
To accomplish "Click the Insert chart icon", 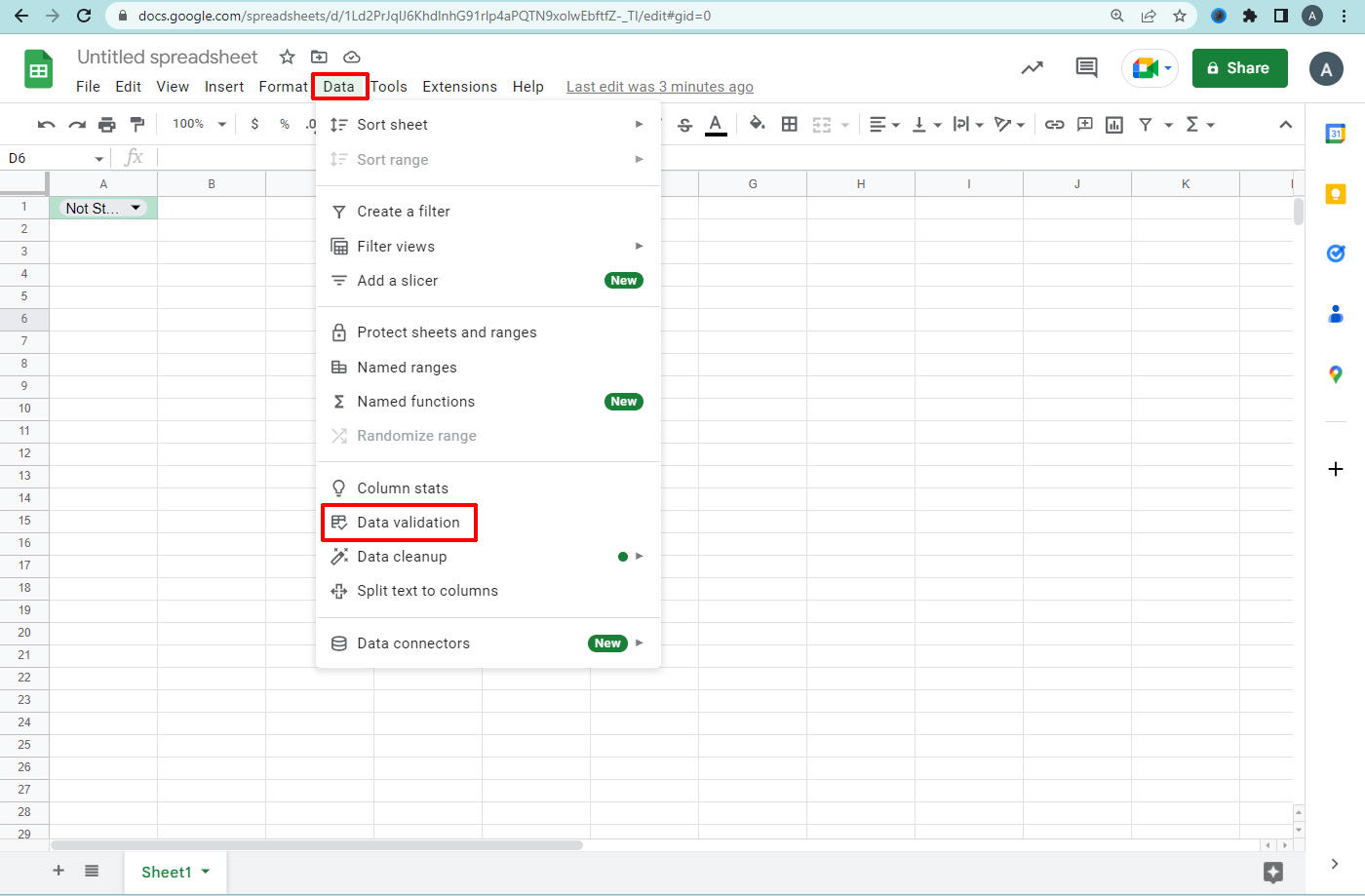I will coord(1114,125).
